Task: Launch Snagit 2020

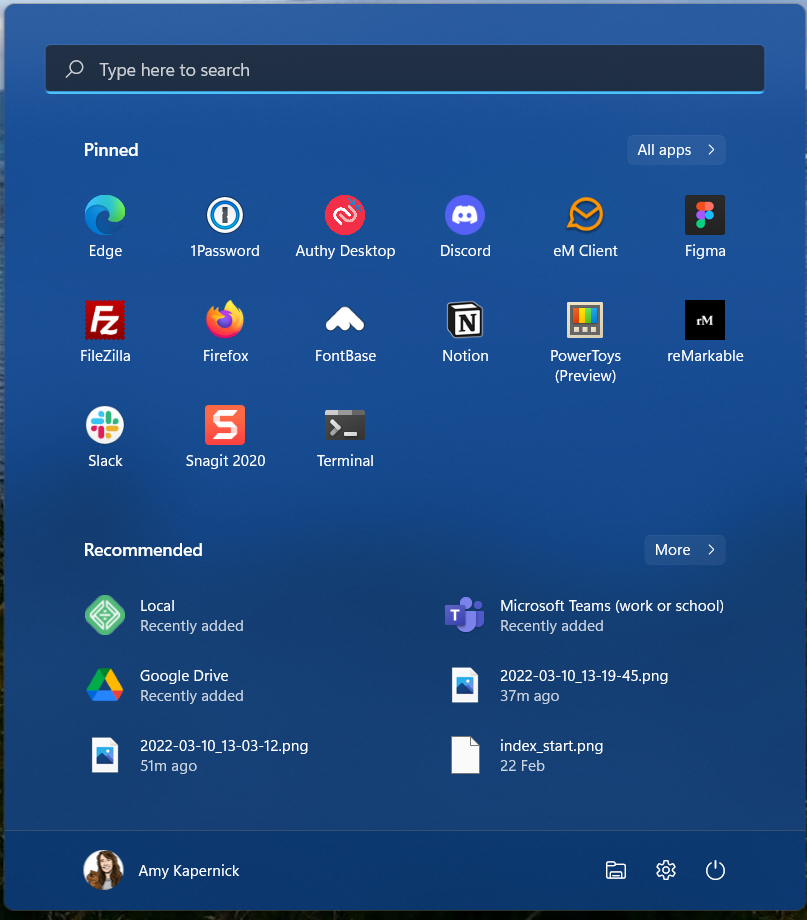Action: pos(225,437)
